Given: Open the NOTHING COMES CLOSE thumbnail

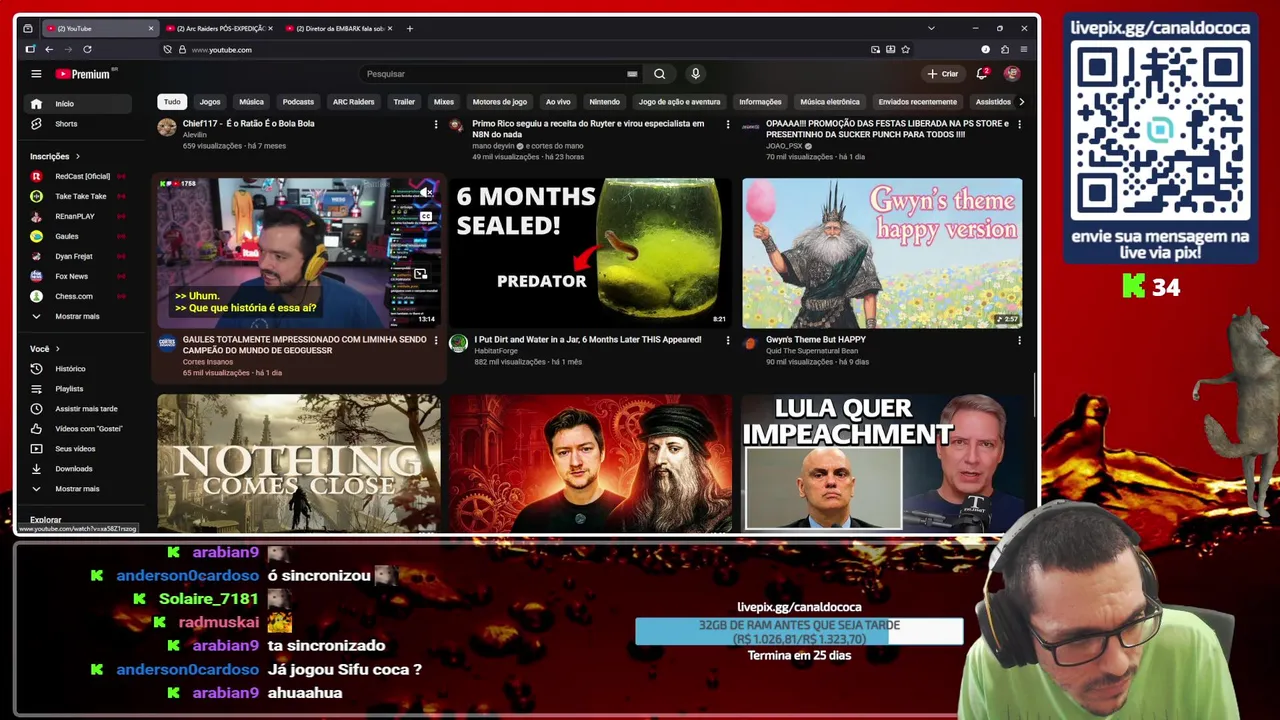Looking at the screenshot, I should point(298,463).
